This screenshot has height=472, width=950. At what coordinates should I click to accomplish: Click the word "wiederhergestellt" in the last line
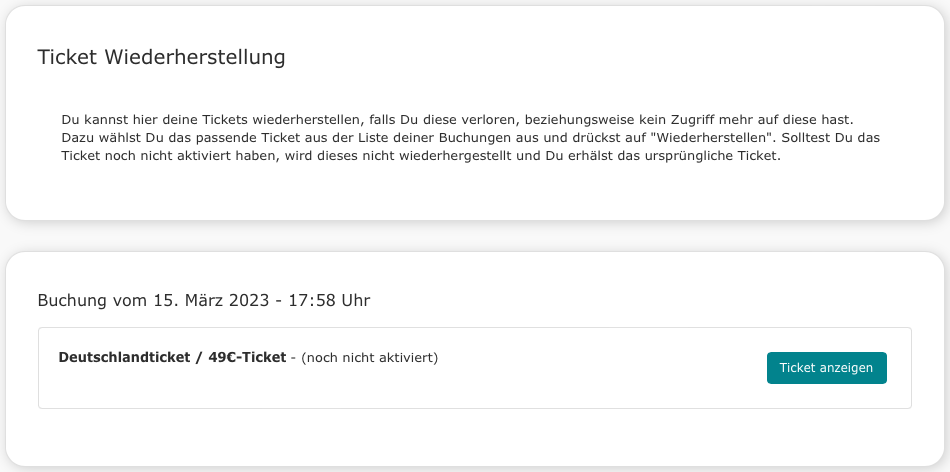click(x=453, y=156)
